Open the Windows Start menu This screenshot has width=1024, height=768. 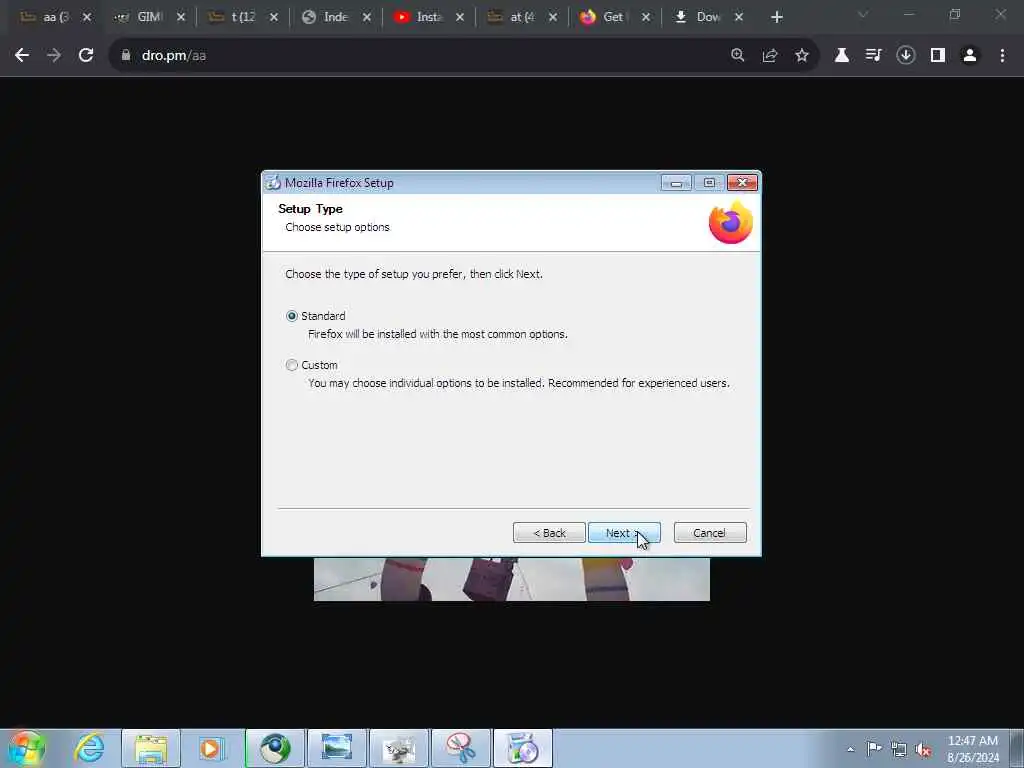point(26,748)
